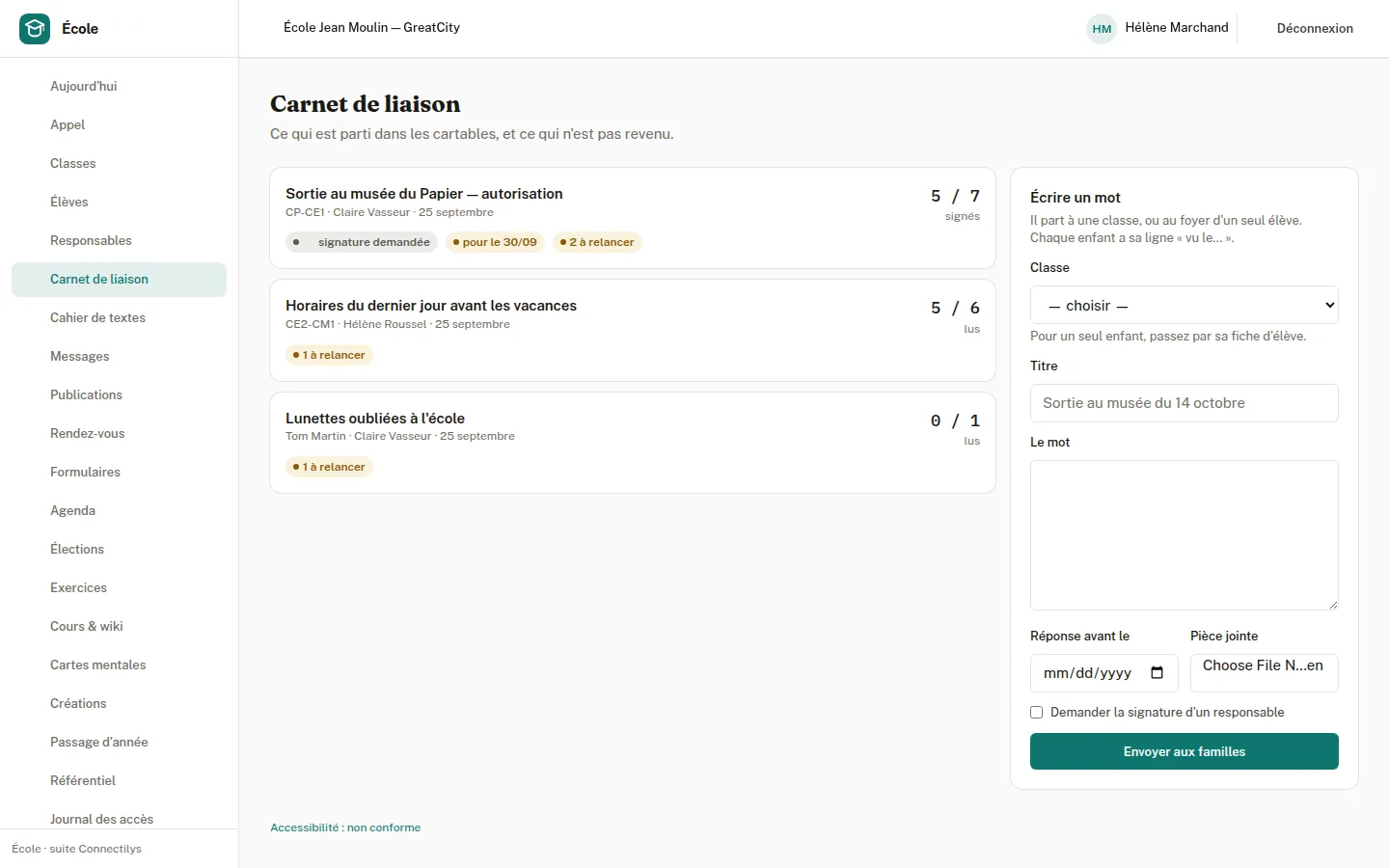
Task: Click the École logo icon
Action: [35, 29]
